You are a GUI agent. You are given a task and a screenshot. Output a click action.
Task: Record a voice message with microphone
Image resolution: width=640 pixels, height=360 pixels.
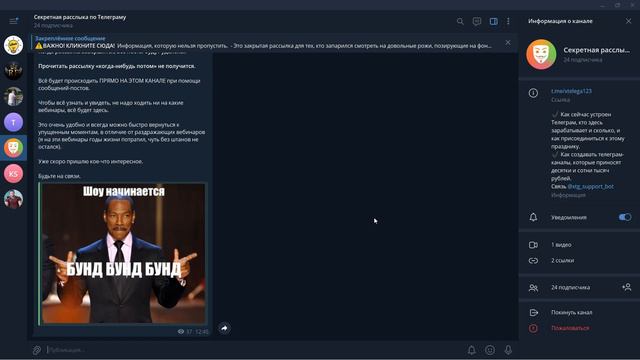tap(508, 350)
